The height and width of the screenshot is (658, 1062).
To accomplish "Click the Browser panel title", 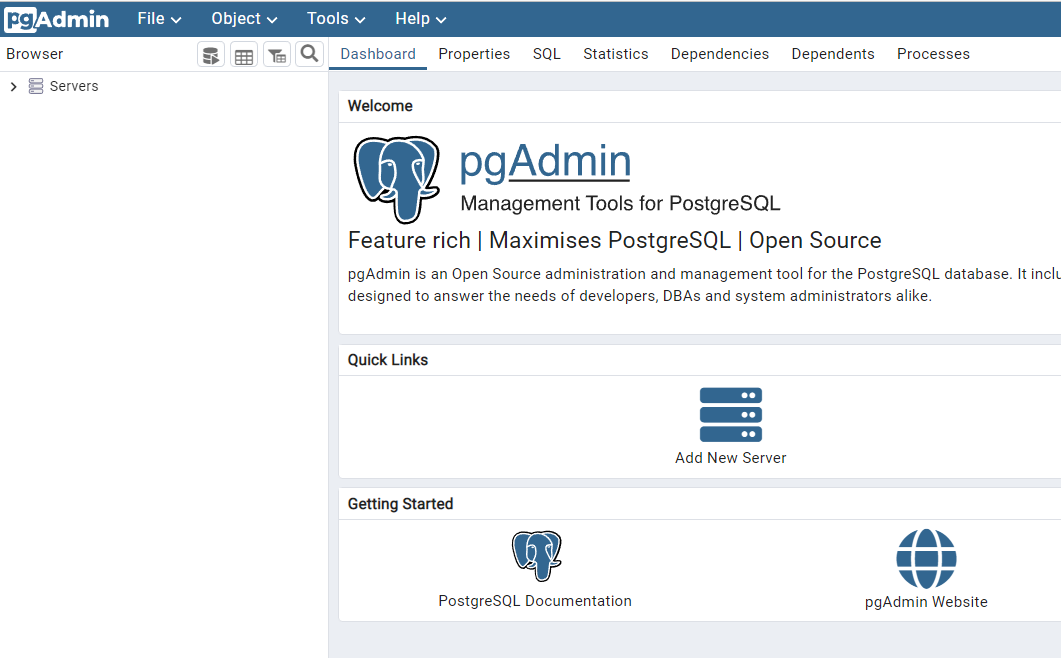I will 35,54.
